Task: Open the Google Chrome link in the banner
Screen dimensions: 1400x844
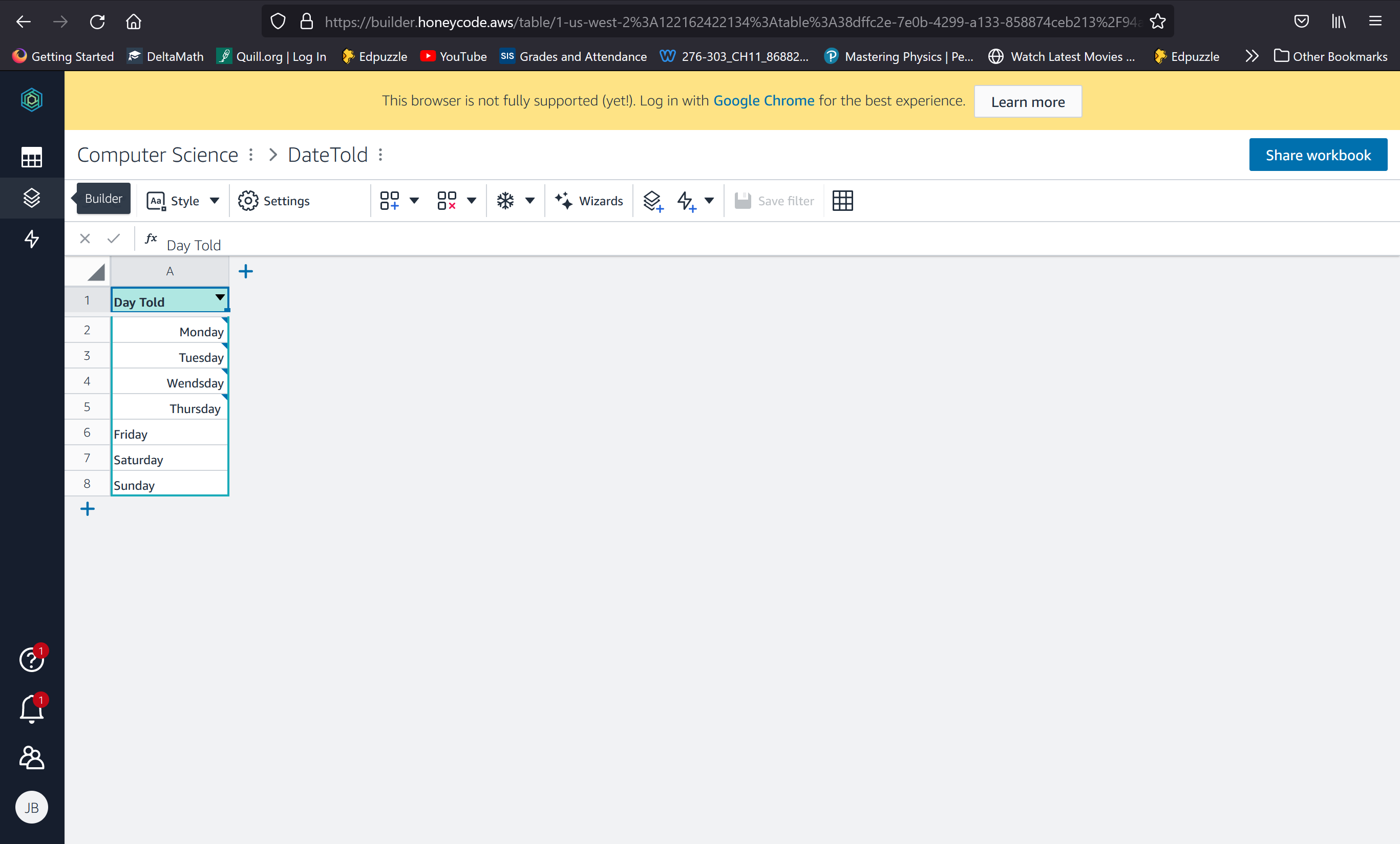Action: [763, 100]
